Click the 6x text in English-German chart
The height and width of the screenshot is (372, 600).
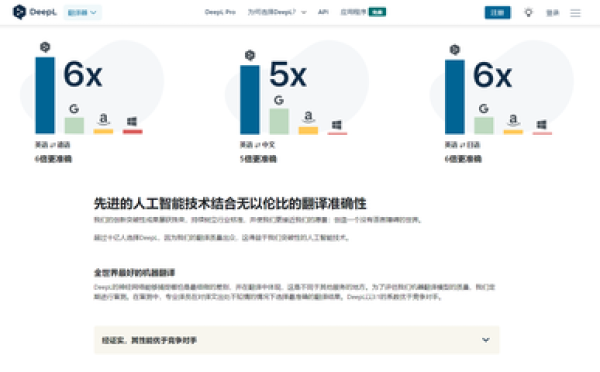(83, 74)
